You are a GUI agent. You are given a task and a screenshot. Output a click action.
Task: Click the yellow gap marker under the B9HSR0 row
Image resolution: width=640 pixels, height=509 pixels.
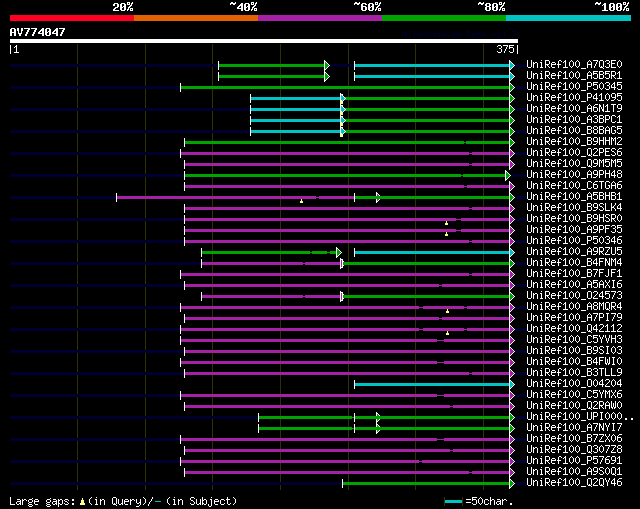click(446, 223)
